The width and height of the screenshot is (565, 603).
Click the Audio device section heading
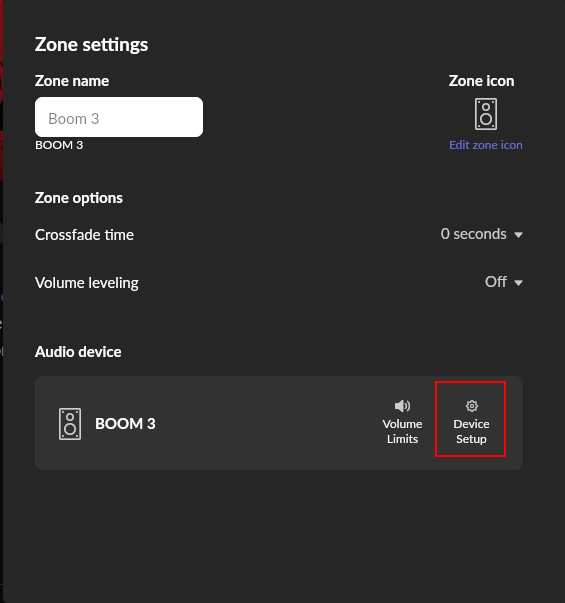coord(78,352)
